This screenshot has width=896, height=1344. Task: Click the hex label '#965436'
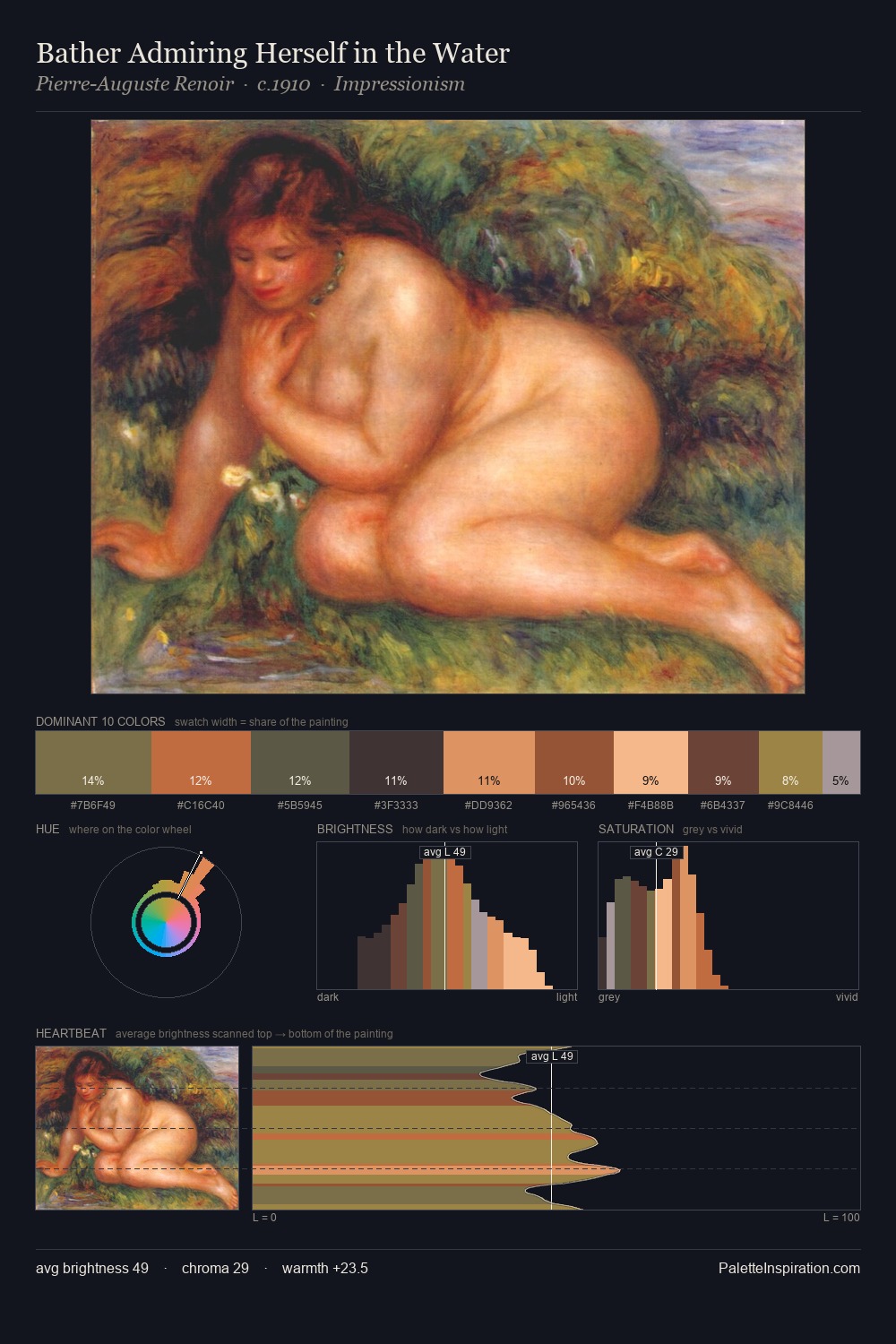(574, 805)
